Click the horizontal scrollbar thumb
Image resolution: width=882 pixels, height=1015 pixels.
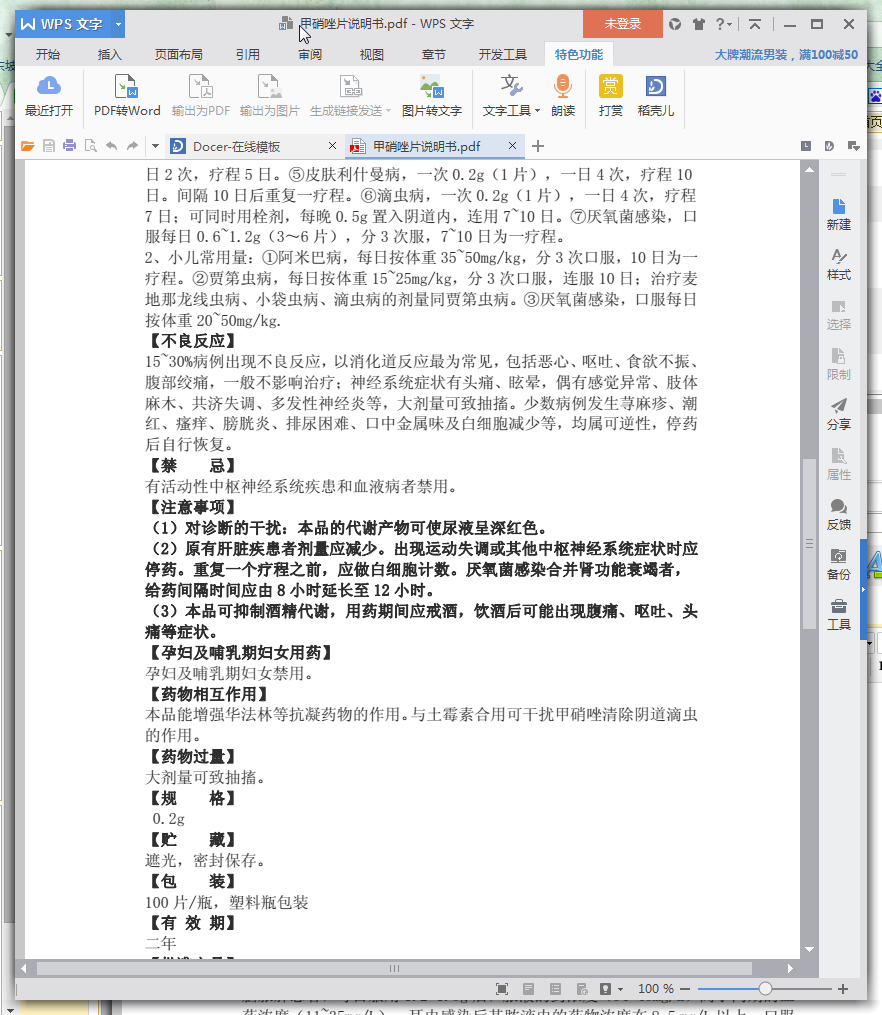pos(394,968)
